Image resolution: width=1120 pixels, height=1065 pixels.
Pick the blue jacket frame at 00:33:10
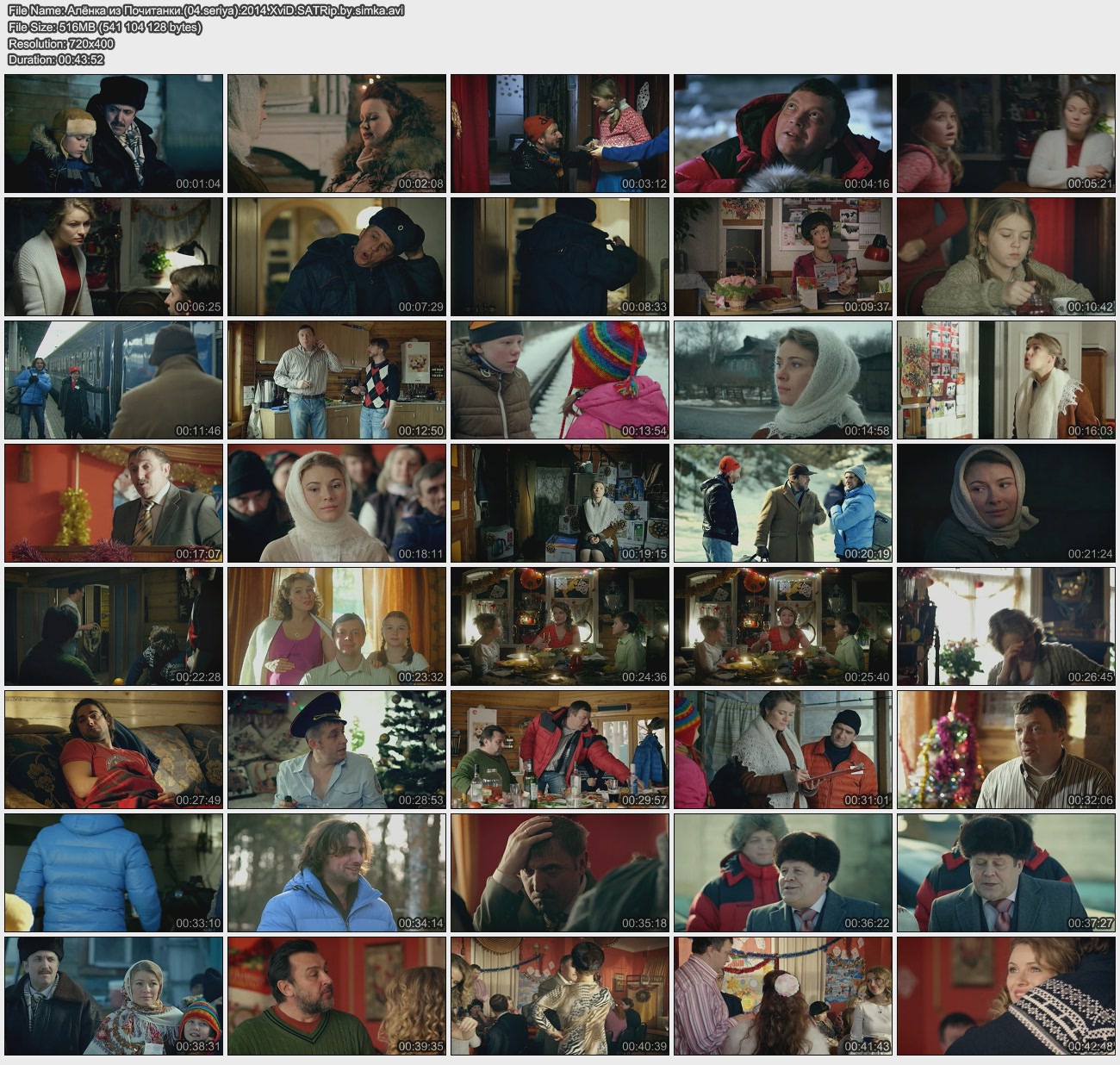coord(114,873)
